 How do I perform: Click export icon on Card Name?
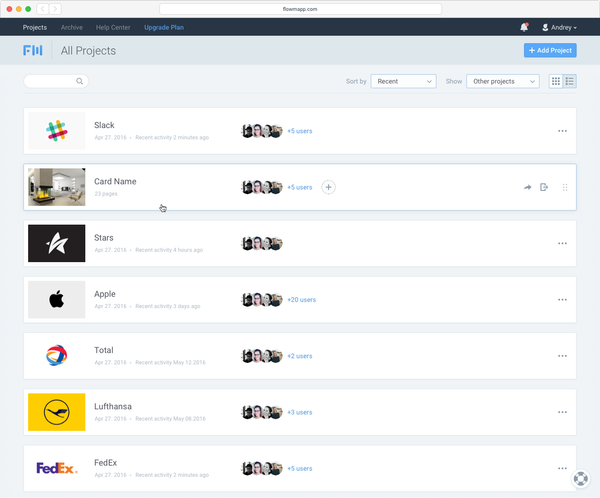click(x=544, y=187)
